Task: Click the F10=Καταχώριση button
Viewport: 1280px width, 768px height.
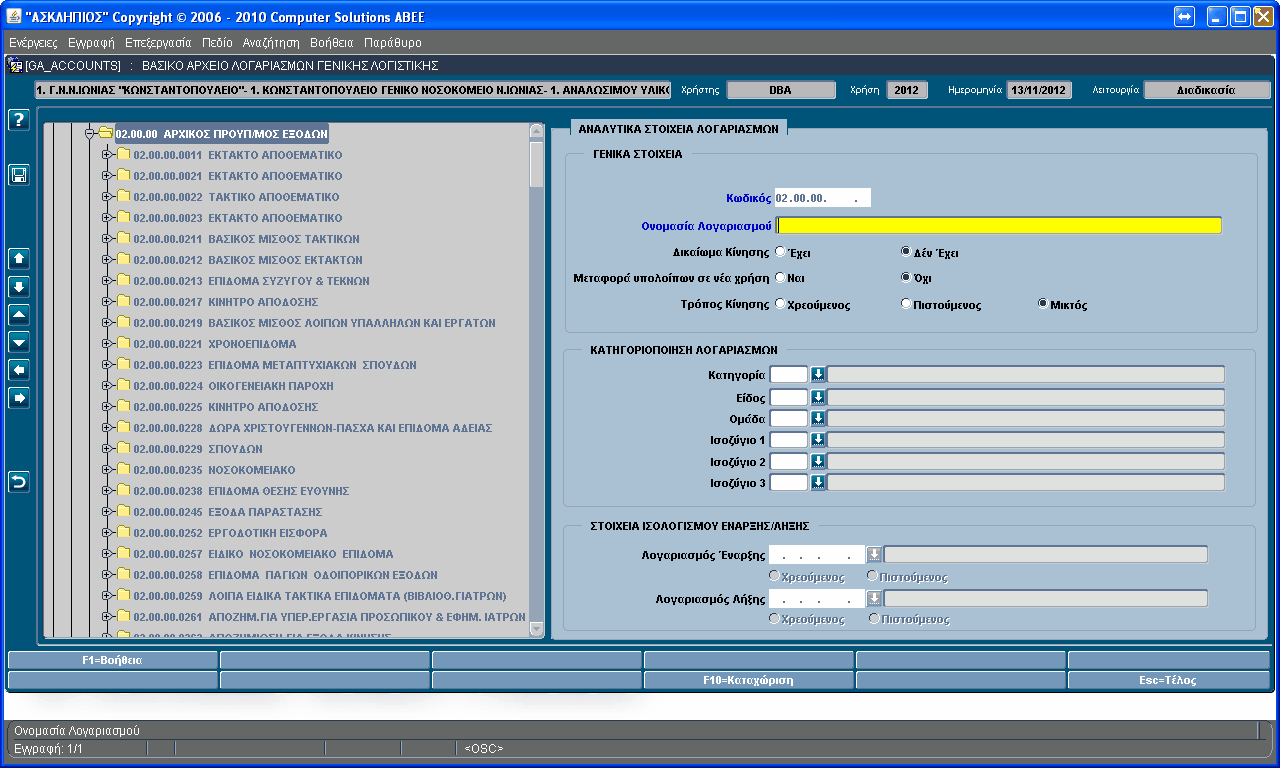Action: click(x=748, y=680)
